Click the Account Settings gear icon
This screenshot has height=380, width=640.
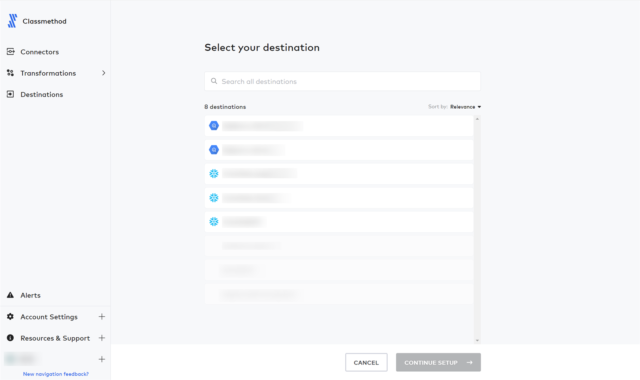click(11, 316)
